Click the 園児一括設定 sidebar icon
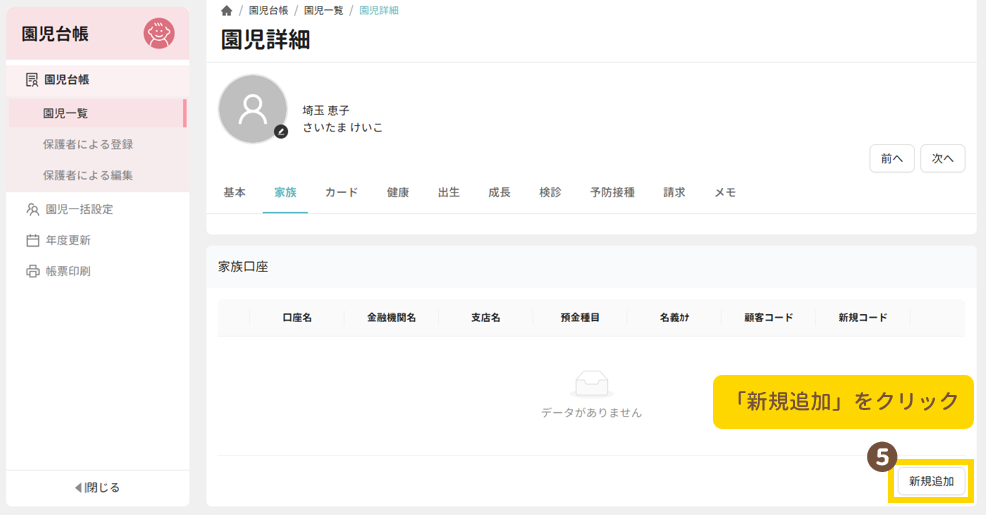The image size is (986, 515). (33, 209)
